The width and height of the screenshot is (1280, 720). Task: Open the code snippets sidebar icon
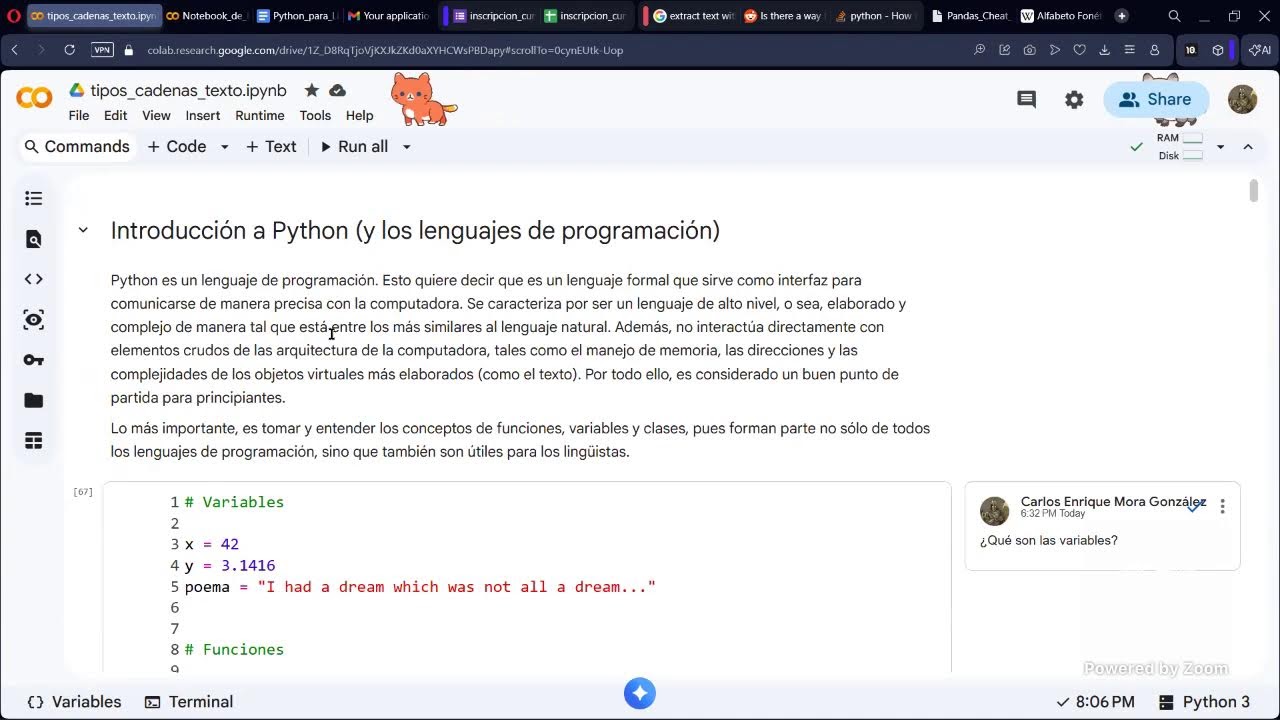tap(33, 279)
